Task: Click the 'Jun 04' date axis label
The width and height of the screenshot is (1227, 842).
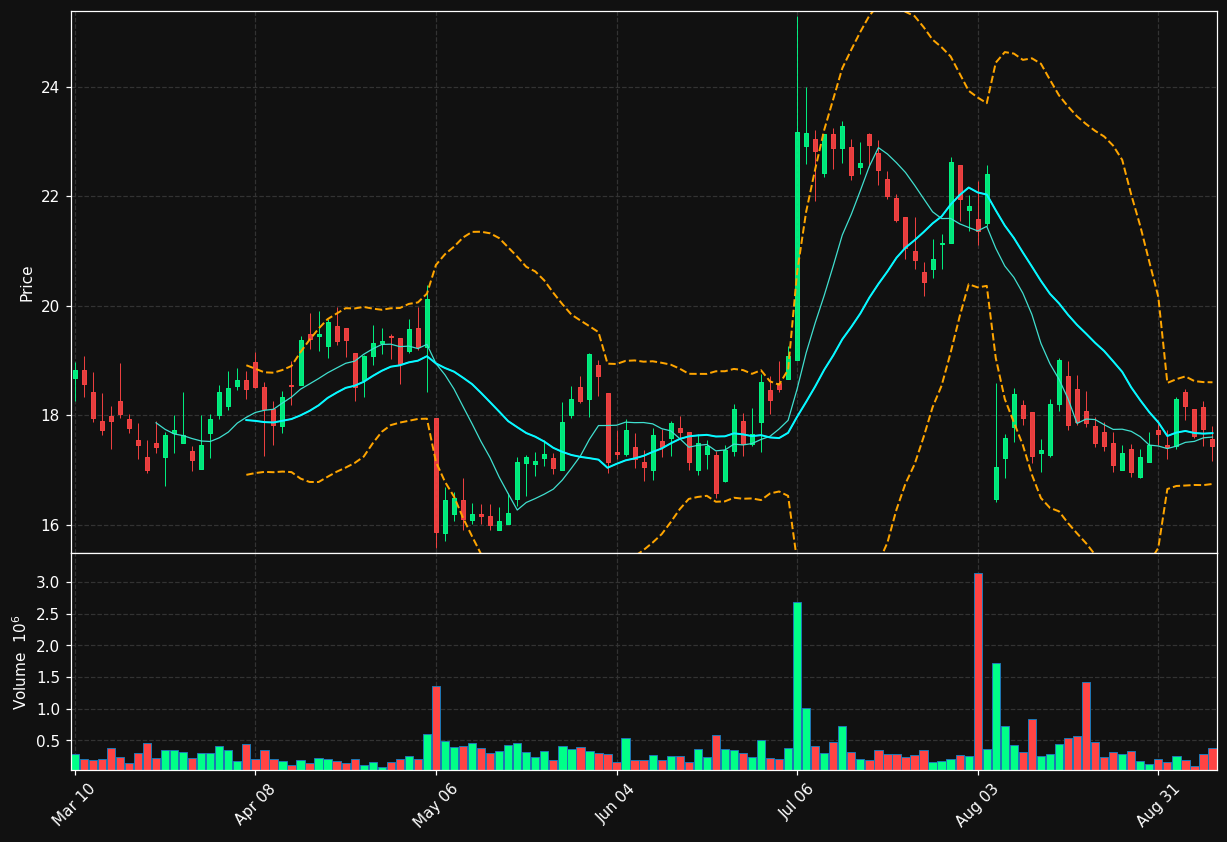Action: point(615,804)
